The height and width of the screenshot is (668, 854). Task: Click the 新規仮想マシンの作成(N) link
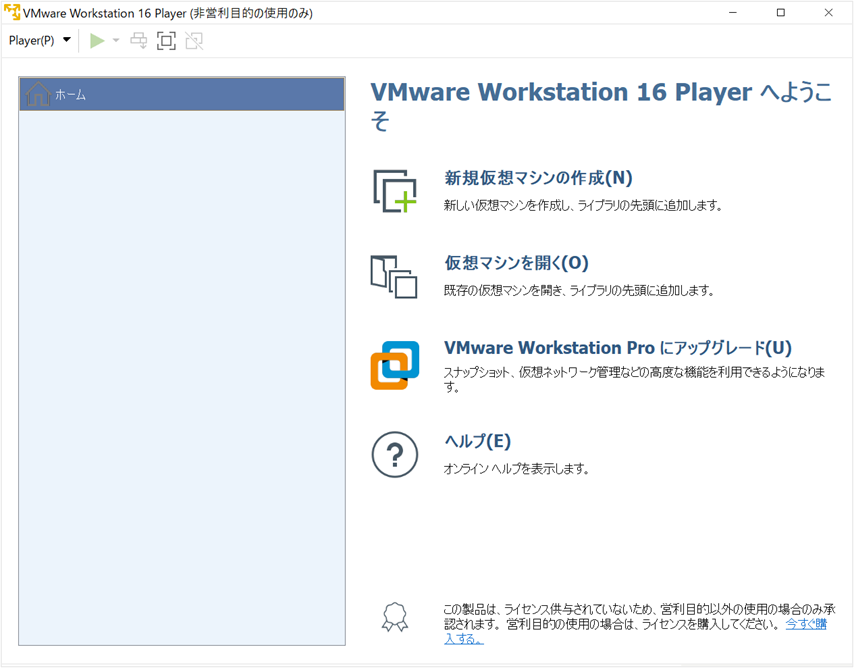click(x=538, y=178)
